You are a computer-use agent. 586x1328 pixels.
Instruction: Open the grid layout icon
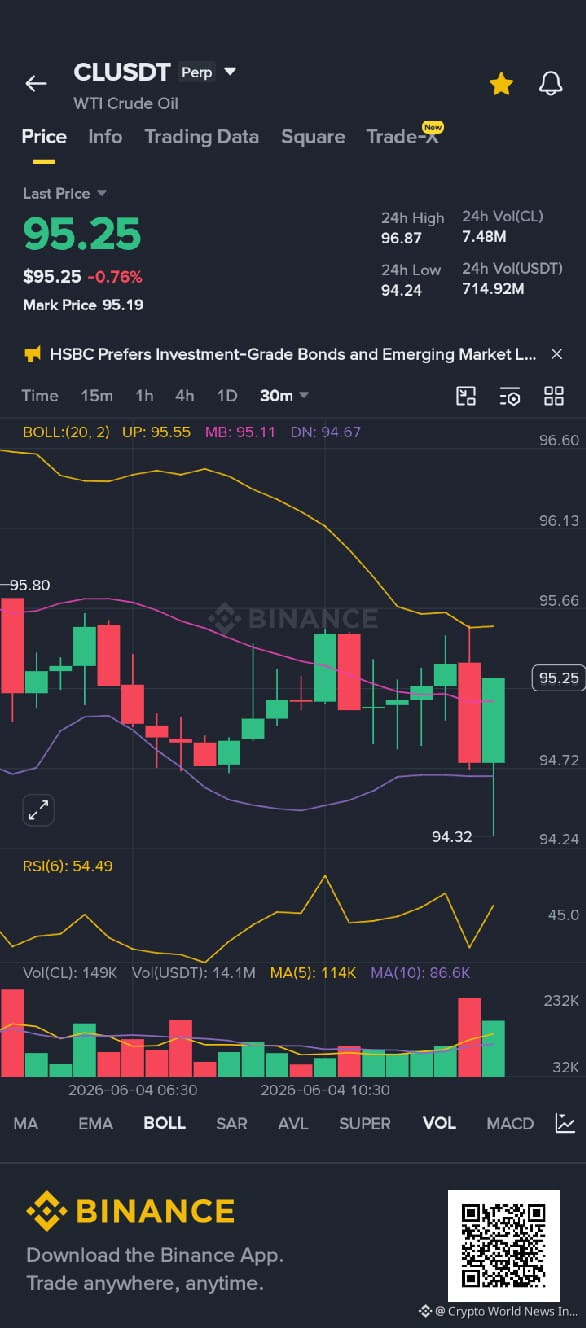click(x=554, y=396)
